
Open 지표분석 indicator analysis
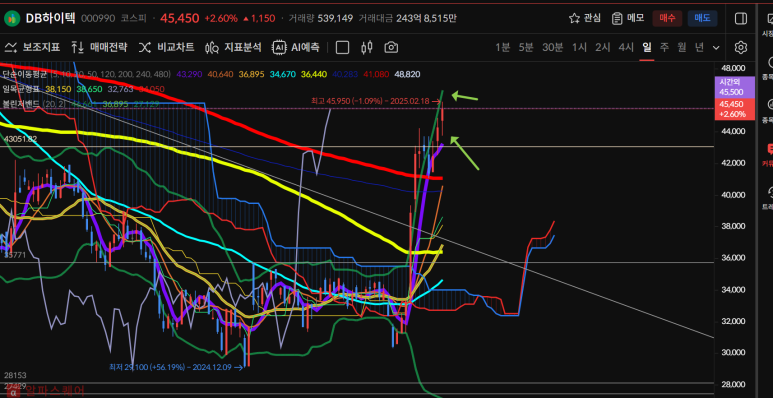coord(233,47)
